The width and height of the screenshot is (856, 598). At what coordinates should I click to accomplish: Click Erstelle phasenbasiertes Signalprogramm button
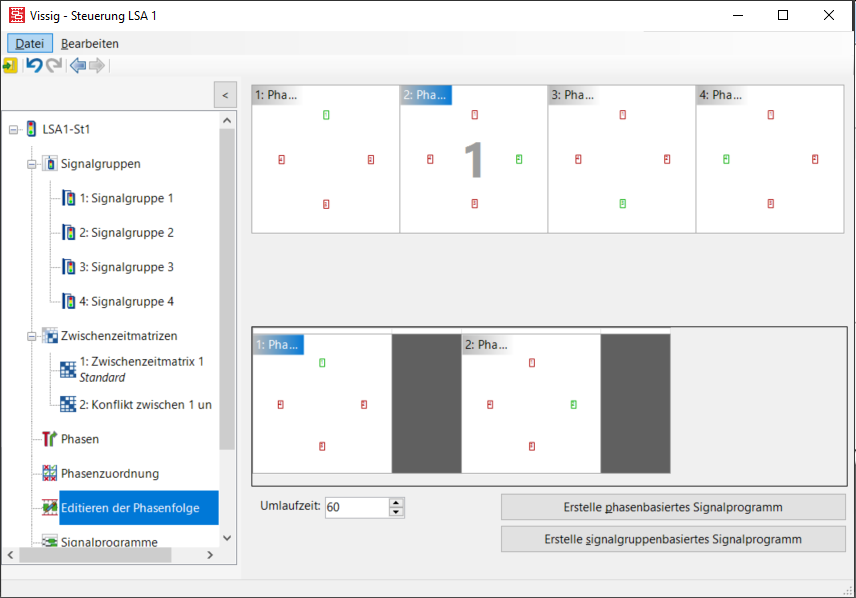pos(672,507)
